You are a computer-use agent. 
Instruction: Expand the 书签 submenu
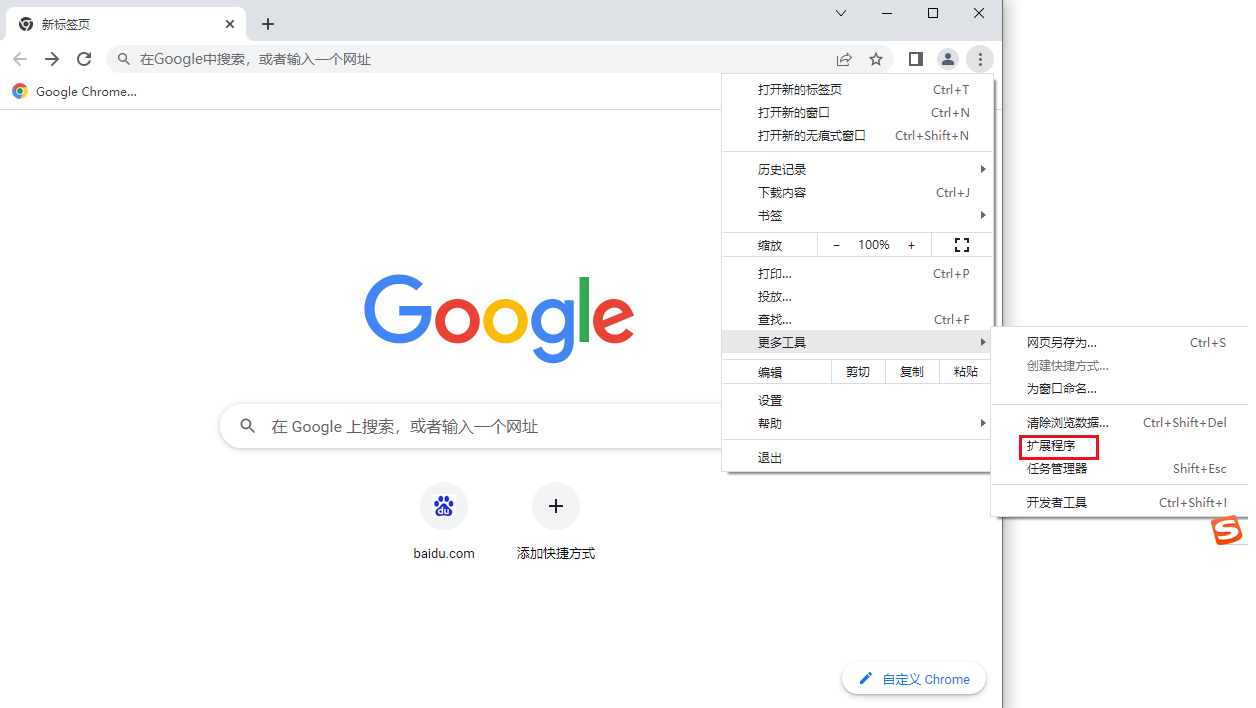[x=858, y=215]
